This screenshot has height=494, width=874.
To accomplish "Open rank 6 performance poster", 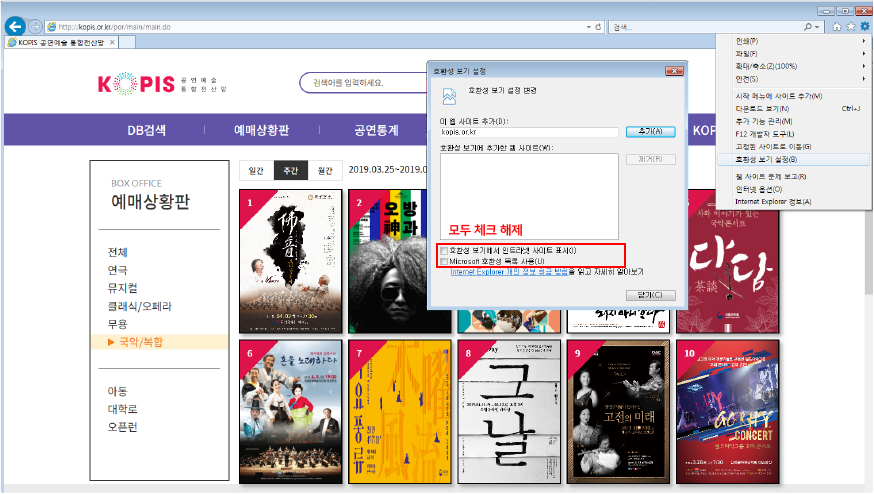I will [x=290, y=411].
